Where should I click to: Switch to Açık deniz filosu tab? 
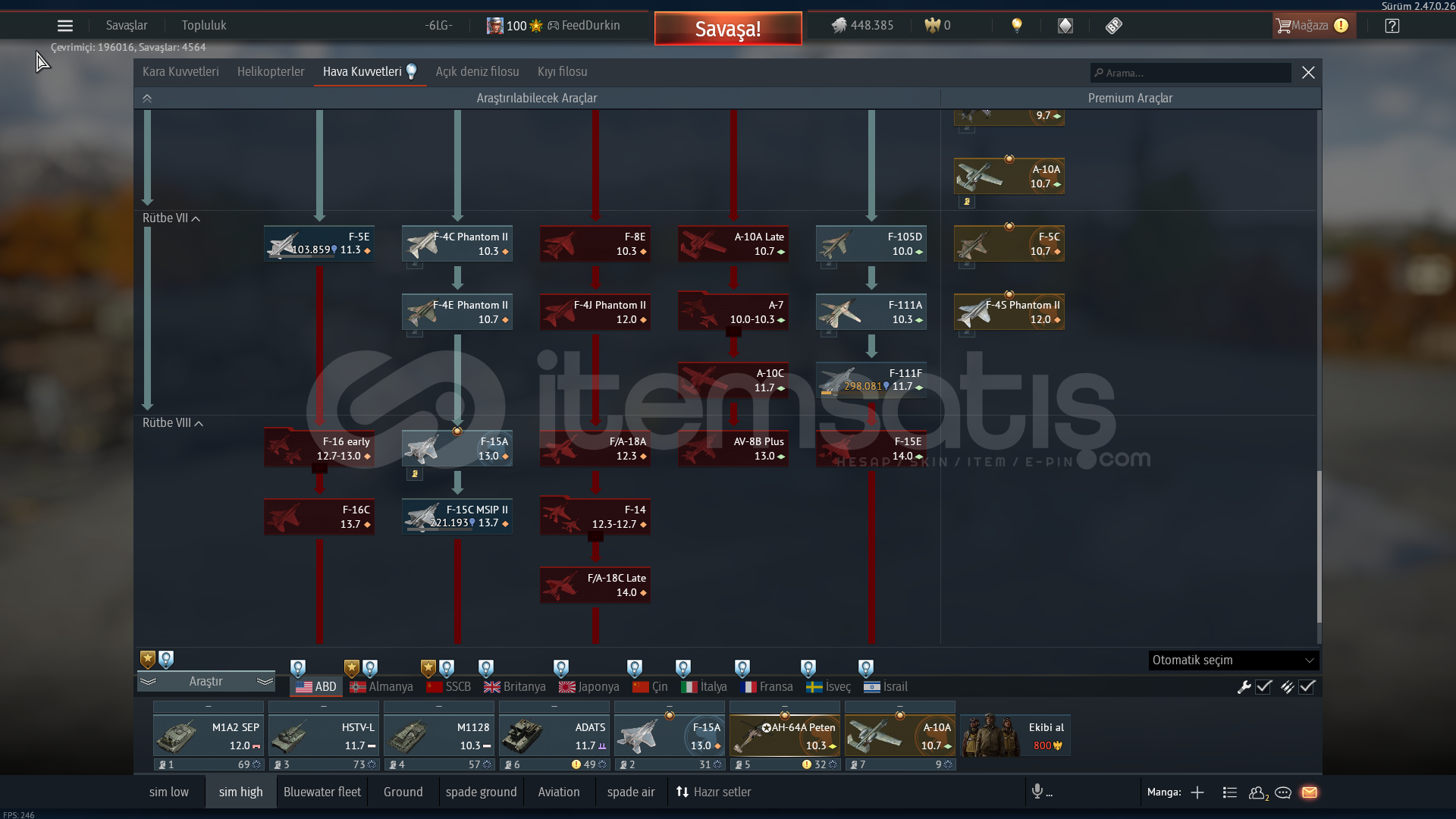(477, 72)
